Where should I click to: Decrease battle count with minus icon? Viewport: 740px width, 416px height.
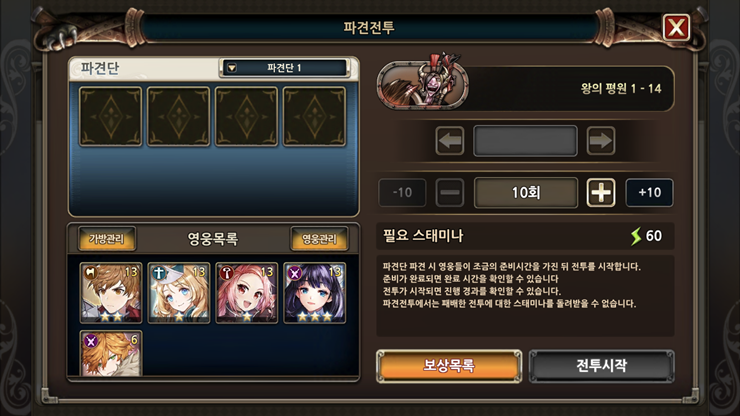pos(450,193)
